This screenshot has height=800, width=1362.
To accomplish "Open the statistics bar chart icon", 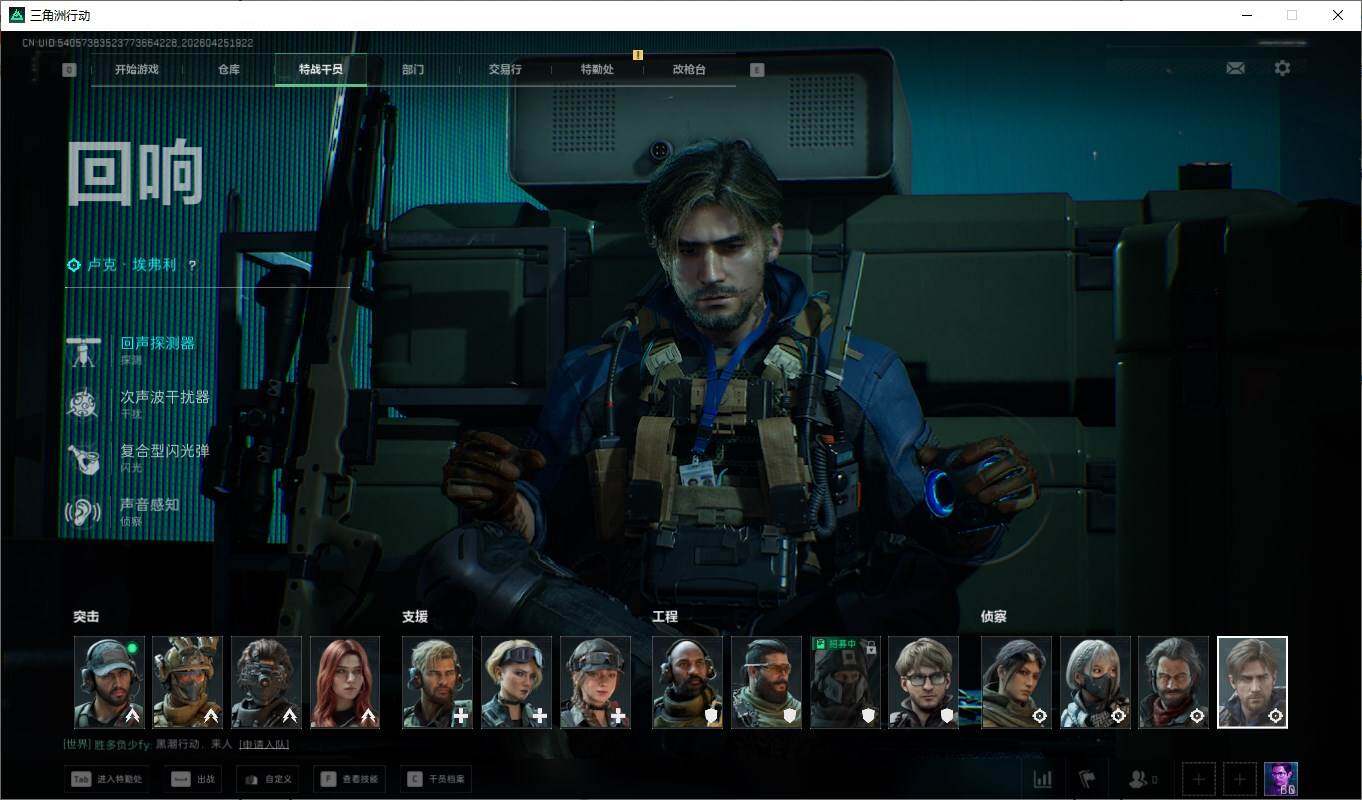I will click(x=1042, y=779).
